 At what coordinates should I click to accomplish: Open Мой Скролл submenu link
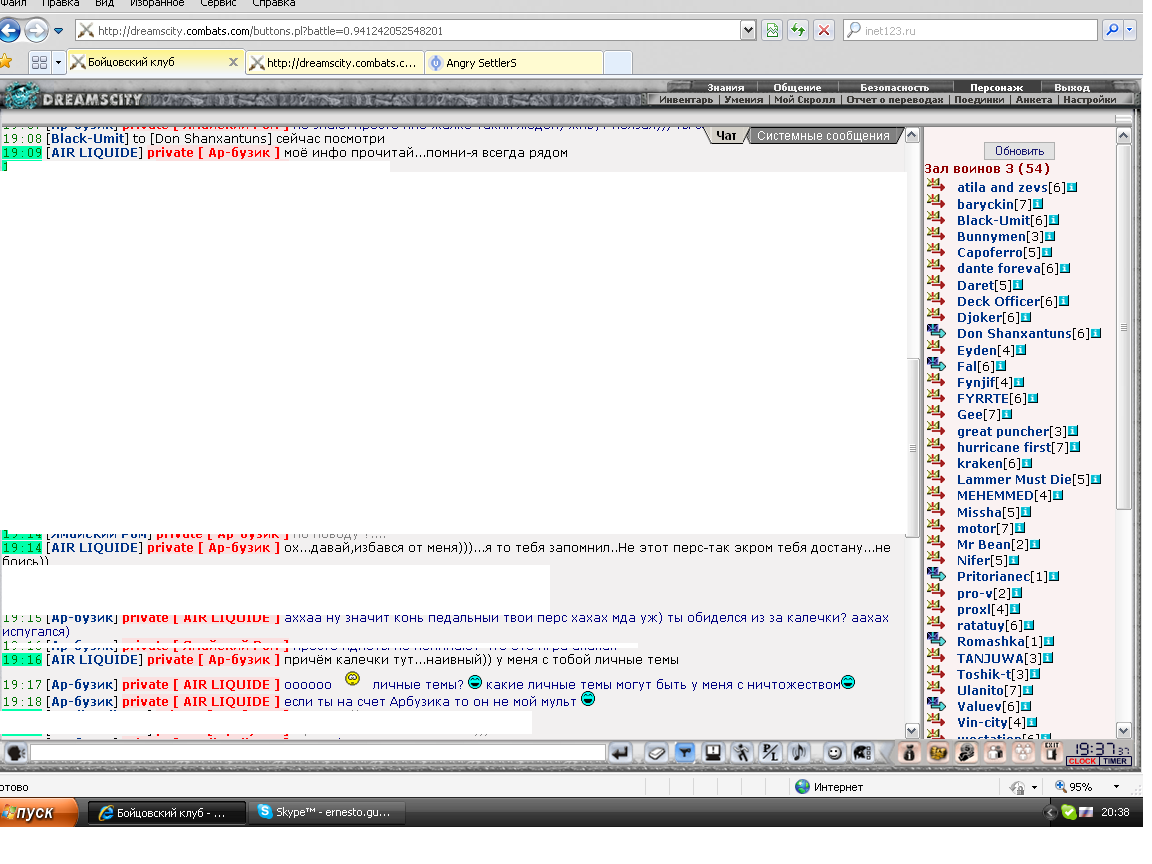point(804,100)
